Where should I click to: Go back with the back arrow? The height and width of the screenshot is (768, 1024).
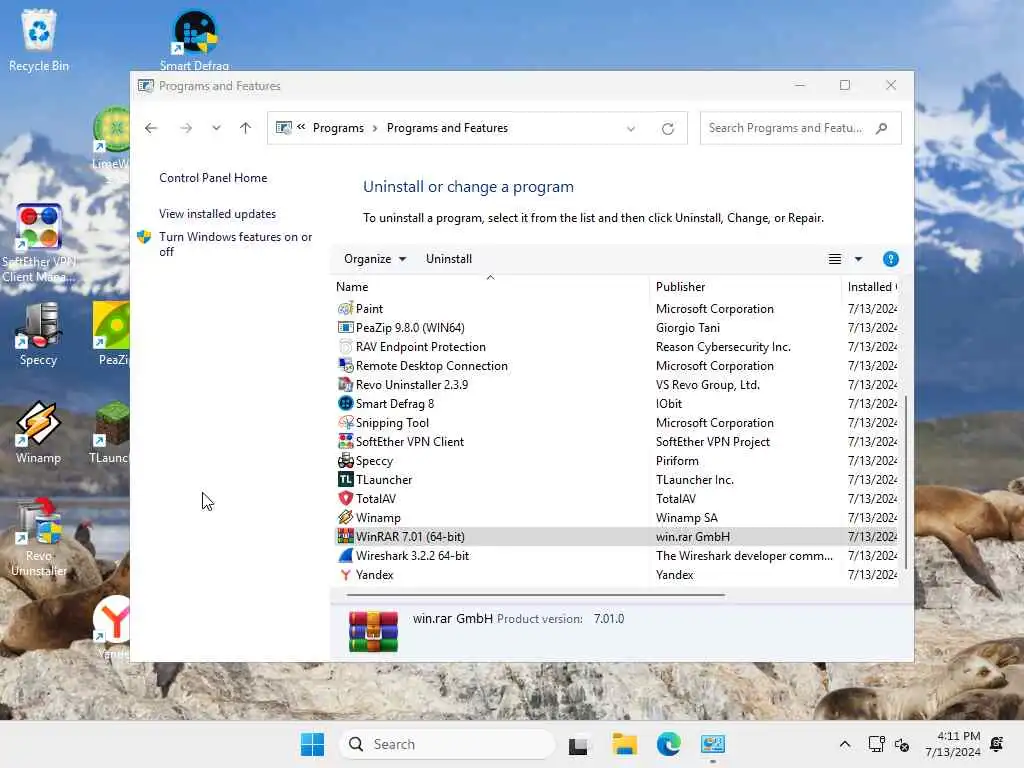[x=151, y=128]
